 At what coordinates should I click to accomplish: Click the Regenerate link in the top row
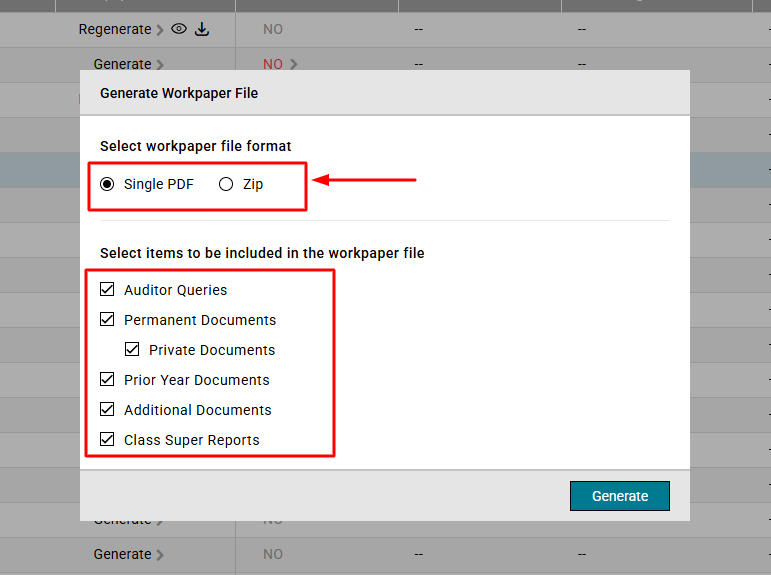115,29
